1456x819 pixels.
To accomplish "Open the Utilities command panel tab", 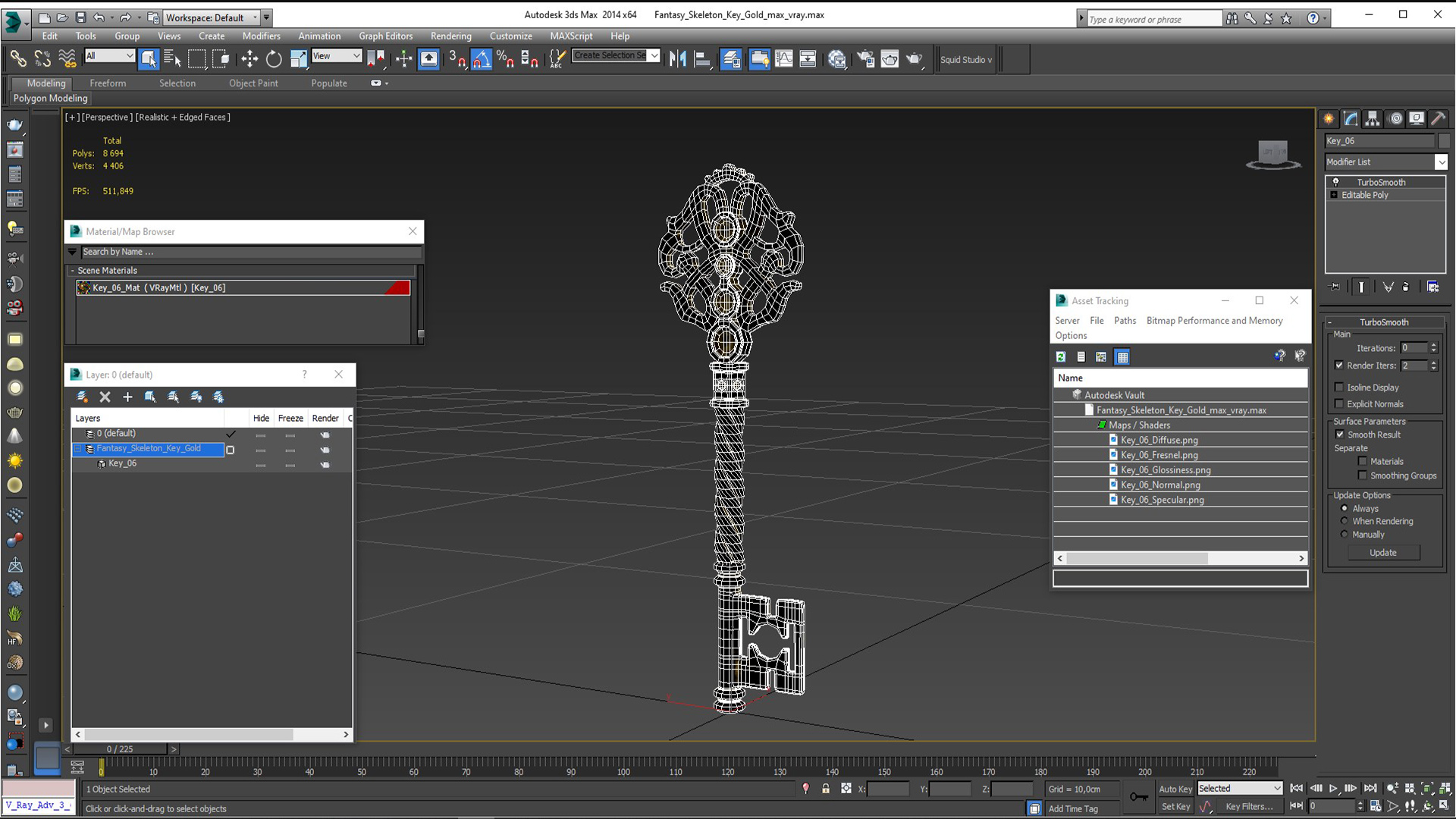I will [1439, 118].
